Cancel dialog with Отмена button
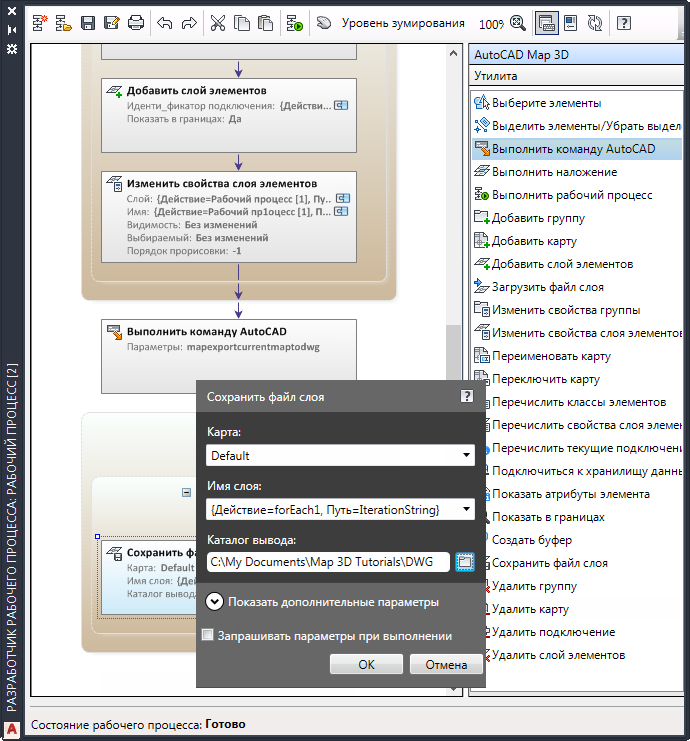Screen dimensions: 690x741 [446, 664]
